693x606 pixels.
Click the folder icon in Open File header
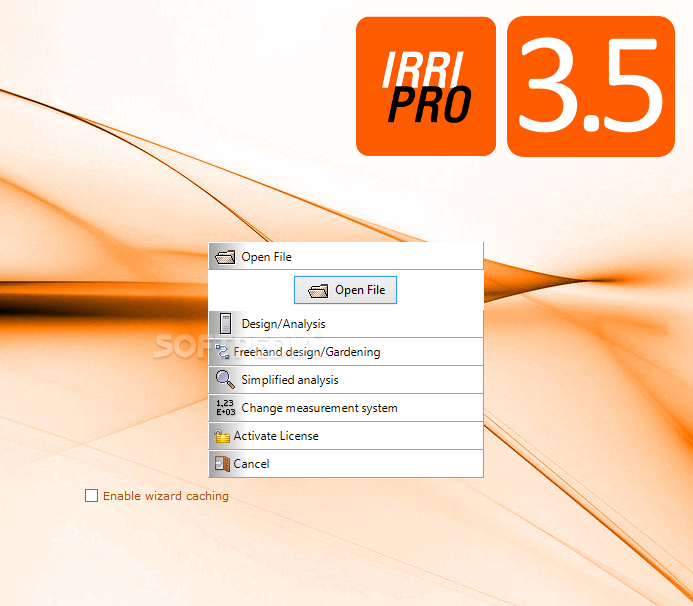point(225,257)
